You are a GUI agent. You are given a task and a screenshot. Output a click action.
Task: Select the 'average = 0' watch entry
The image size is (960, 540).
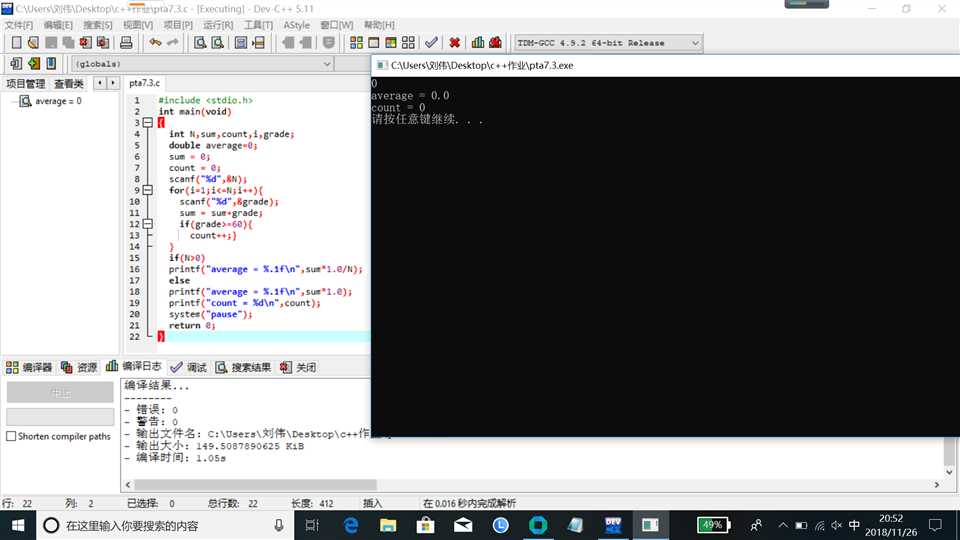click(58, 101)
